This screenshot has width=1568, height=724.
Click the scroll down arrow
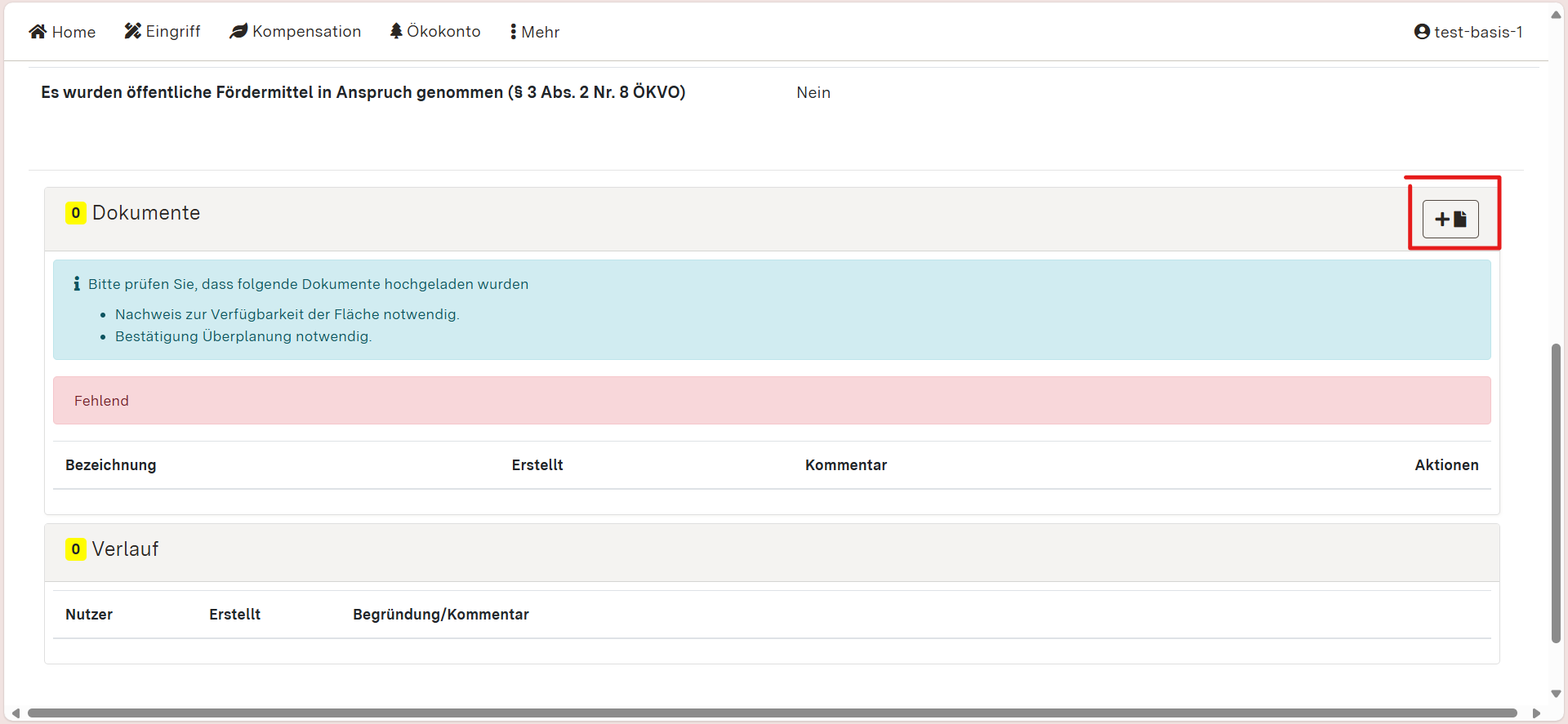click(x=1556, y=694)
